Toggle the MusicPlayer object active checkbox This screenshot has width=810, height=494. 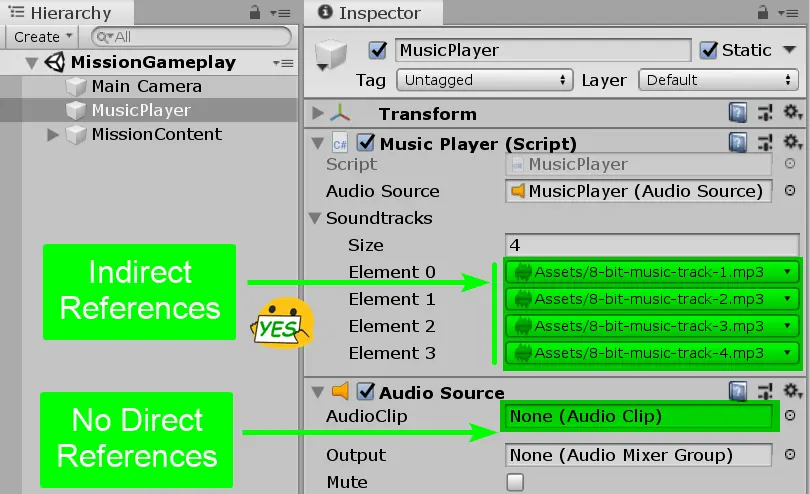click(x=378, y=50)
